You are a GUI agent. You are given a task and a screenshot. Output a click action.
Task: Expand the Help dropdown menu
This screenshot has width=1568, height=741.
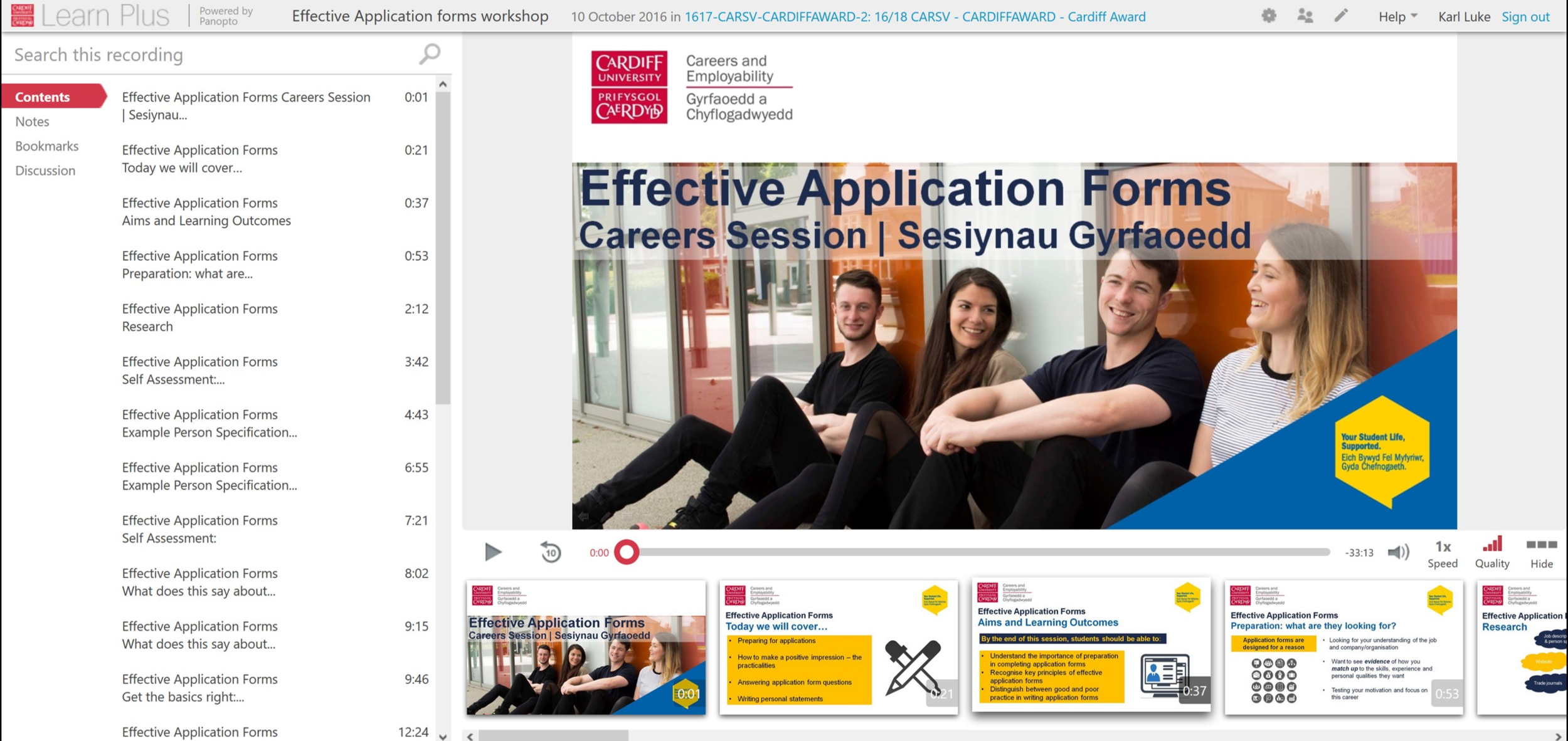point(1397,17)
